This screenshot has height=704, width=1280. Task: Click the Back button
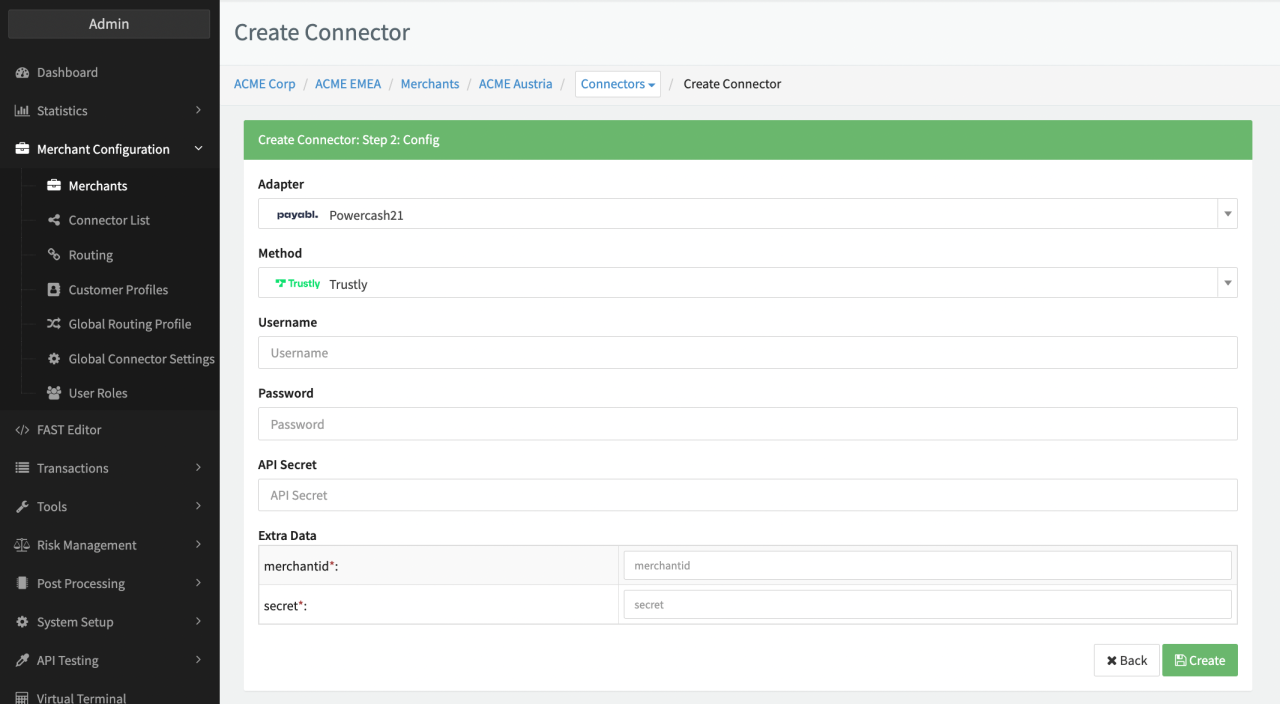(1126, 660)
